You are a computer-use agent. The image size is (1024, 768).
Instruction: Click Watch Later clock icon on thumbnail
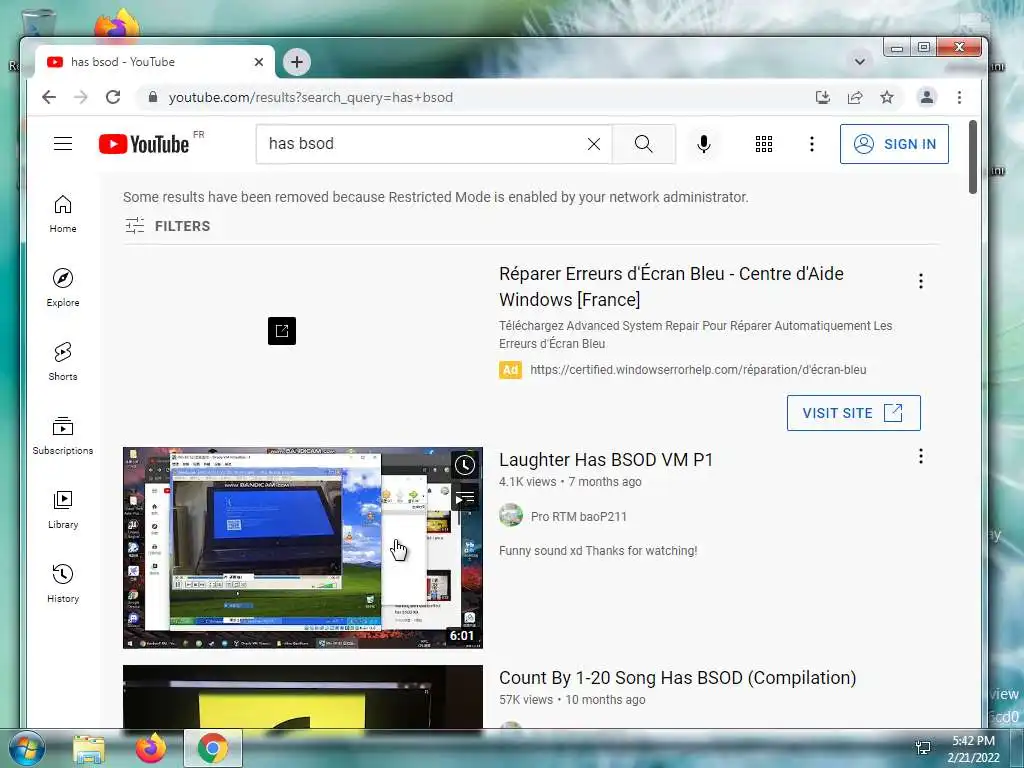465,465
